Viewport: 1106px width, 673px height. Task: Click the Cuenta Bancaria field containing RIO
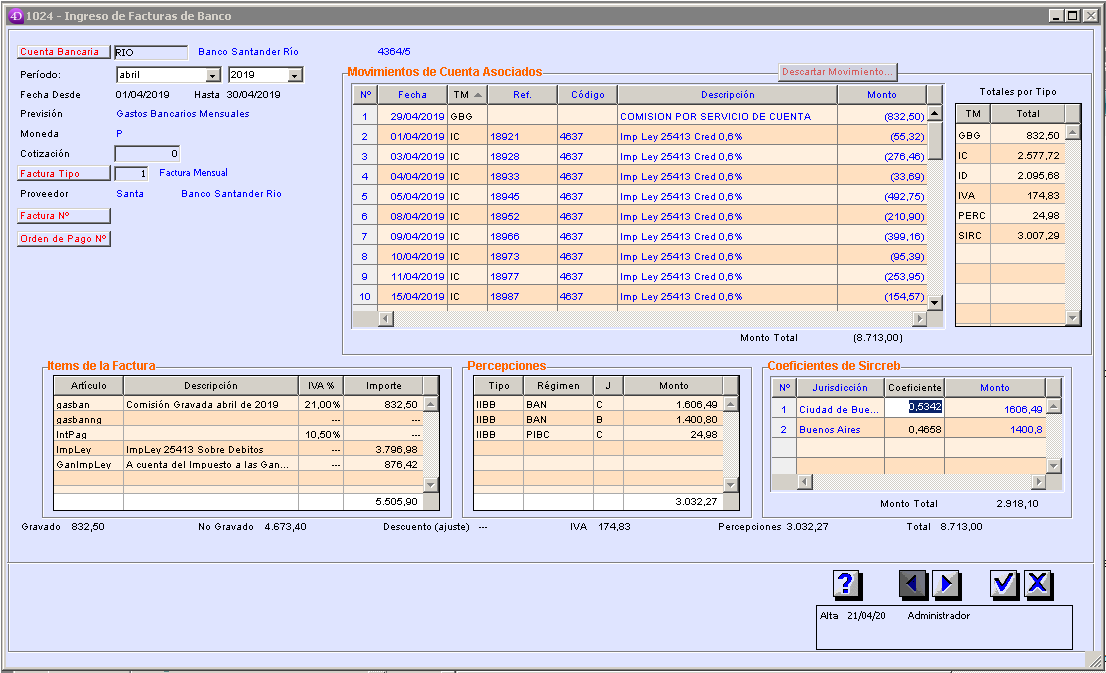(151, 52)
